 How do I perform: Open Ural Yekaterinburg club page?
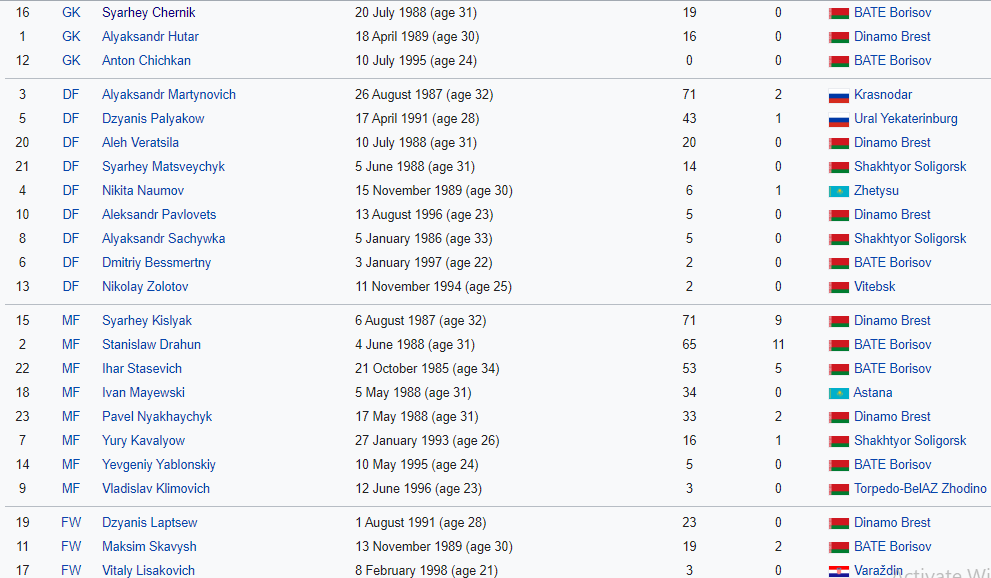pyautogui.click(x=906, y=119)
